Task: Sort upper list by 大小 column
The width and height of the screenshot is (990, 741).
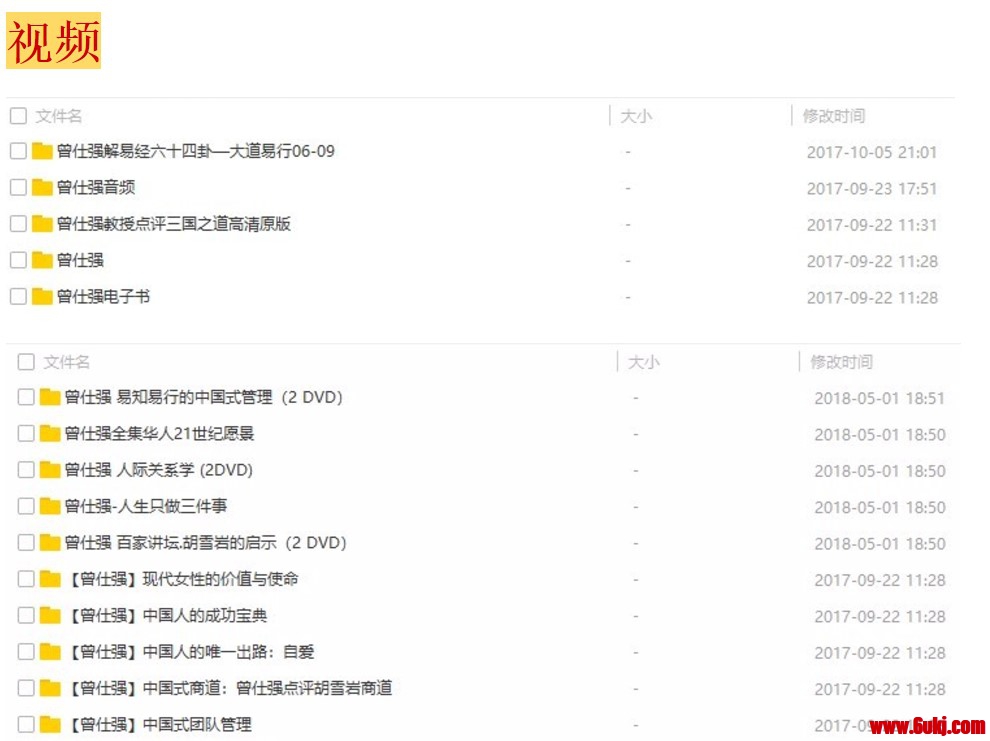Action: [x=636, y=116]
